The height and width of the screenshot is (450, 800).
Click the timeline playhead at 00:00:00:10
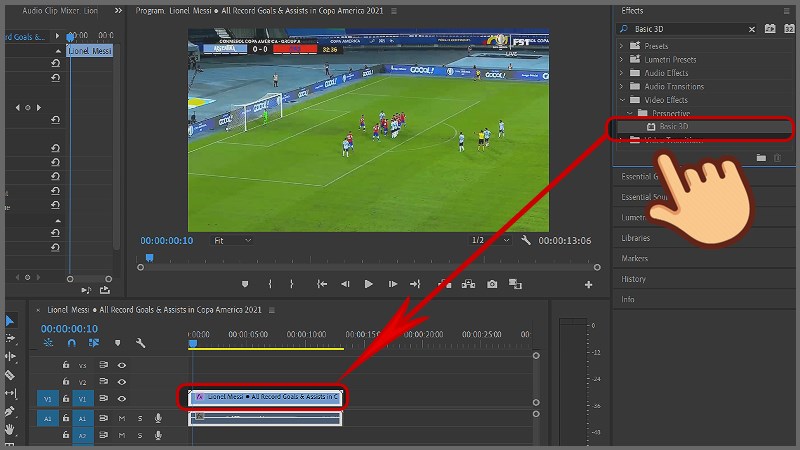tap(193, 344)
